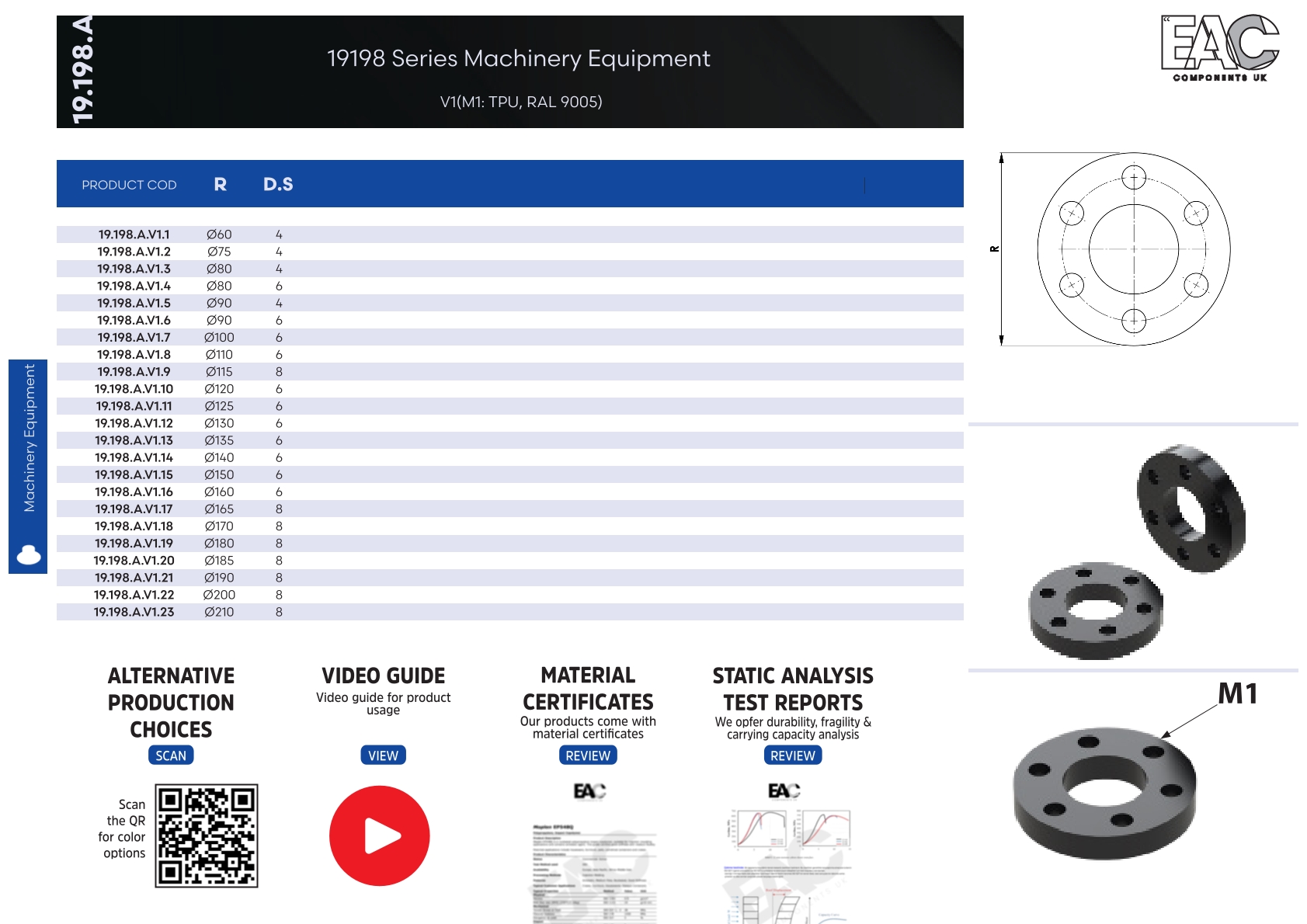Click the Ø75 diameter value
Image resolution: width=1307 pixels, height=924 pixels.
click(219, 252)
